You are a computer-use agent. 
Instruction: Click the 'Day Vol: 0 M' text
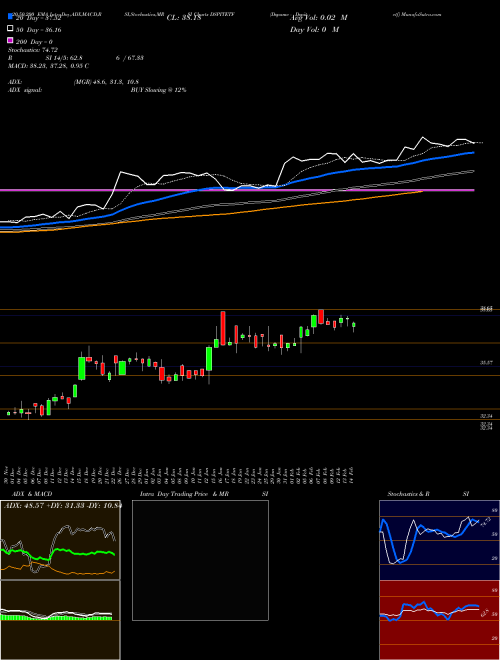click(314, 29)
